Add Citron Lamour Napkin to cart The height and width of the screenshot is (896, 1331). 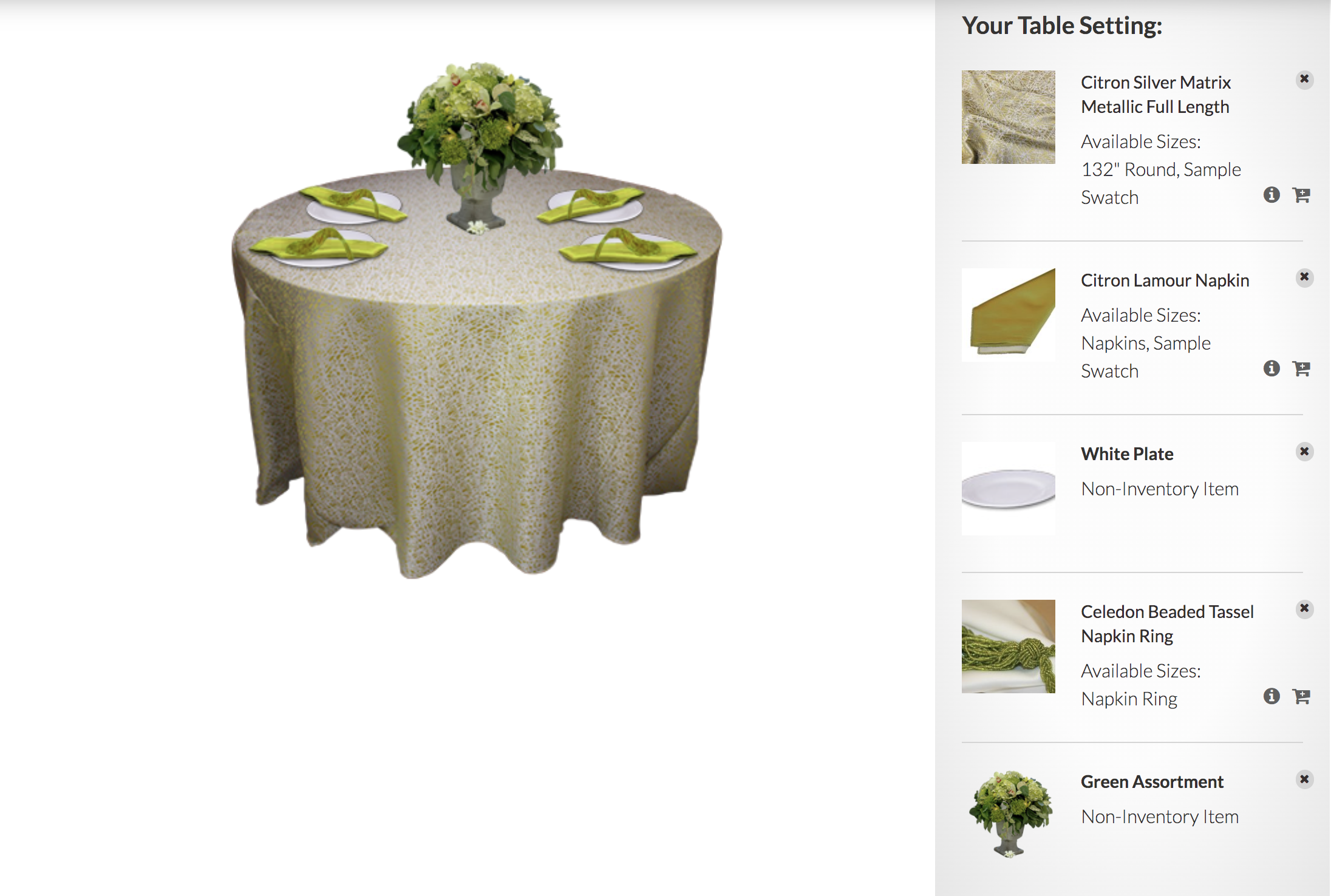1301,368
